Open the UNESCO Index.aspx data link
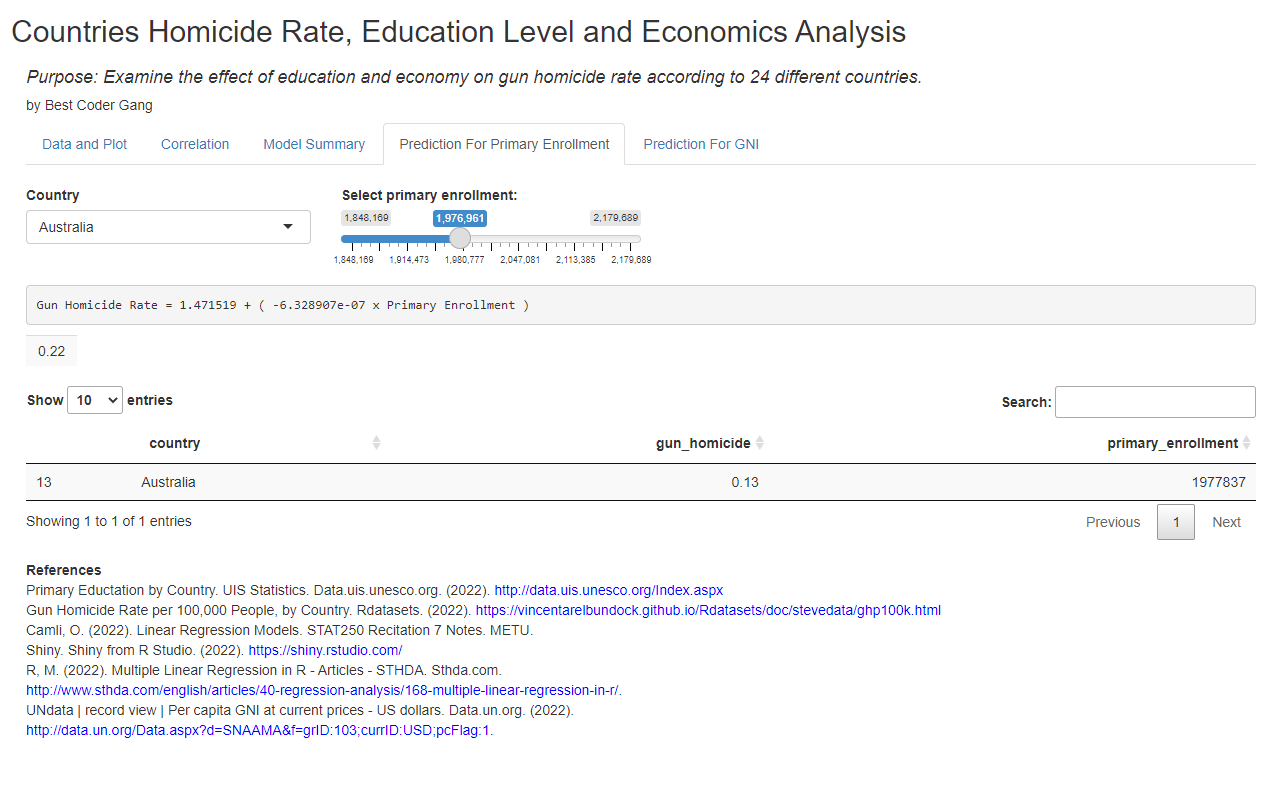The image size is (1287, 787). tap(608, 590)
